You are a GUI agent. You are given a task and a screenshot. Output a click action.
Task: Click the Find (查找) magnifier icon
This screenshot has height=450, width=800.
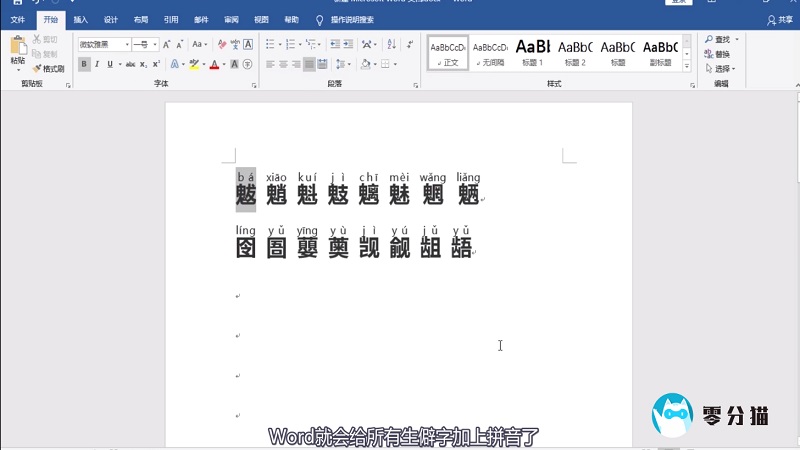coord(709,39)
